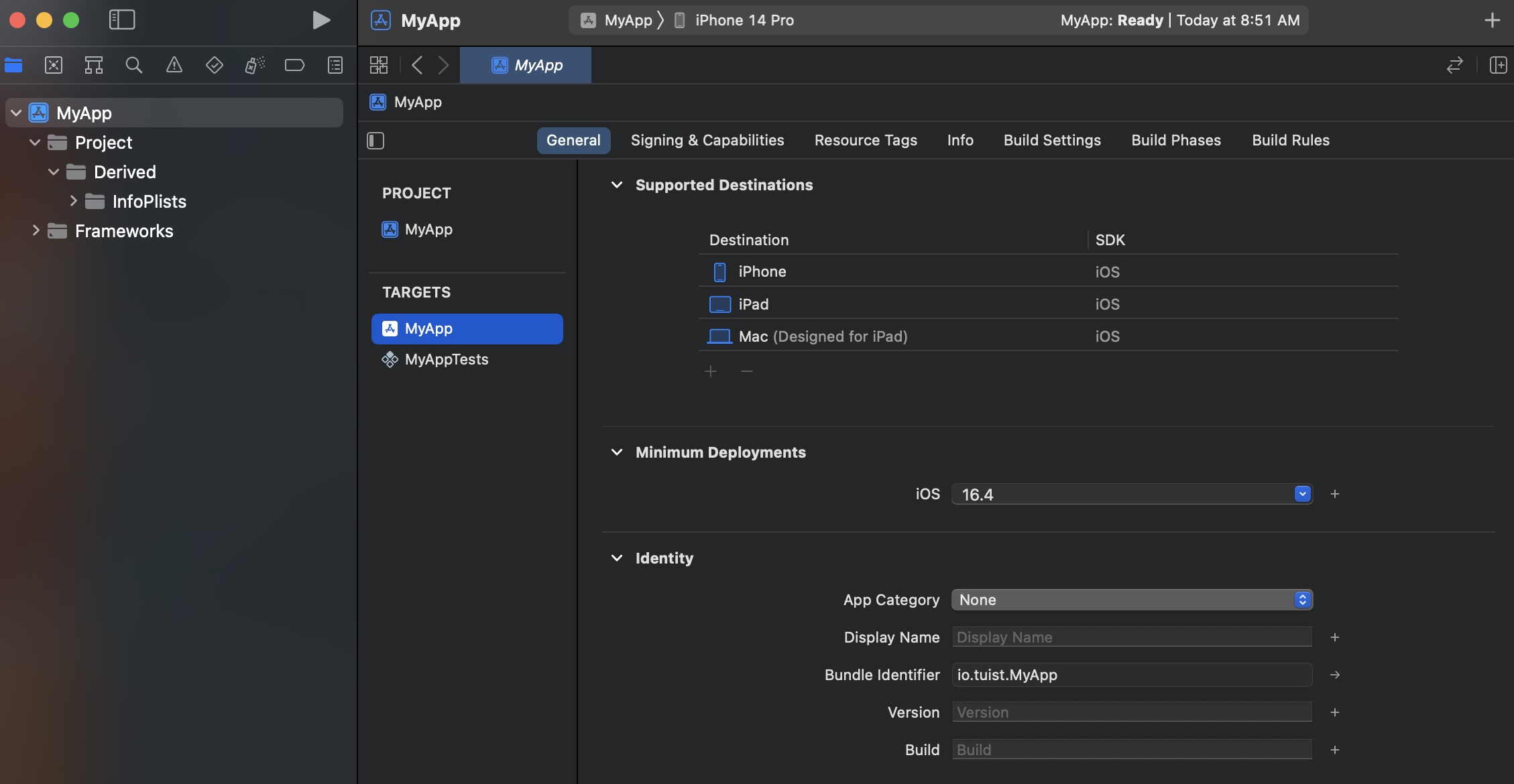Click the Run play button

[x=321, y=20]
